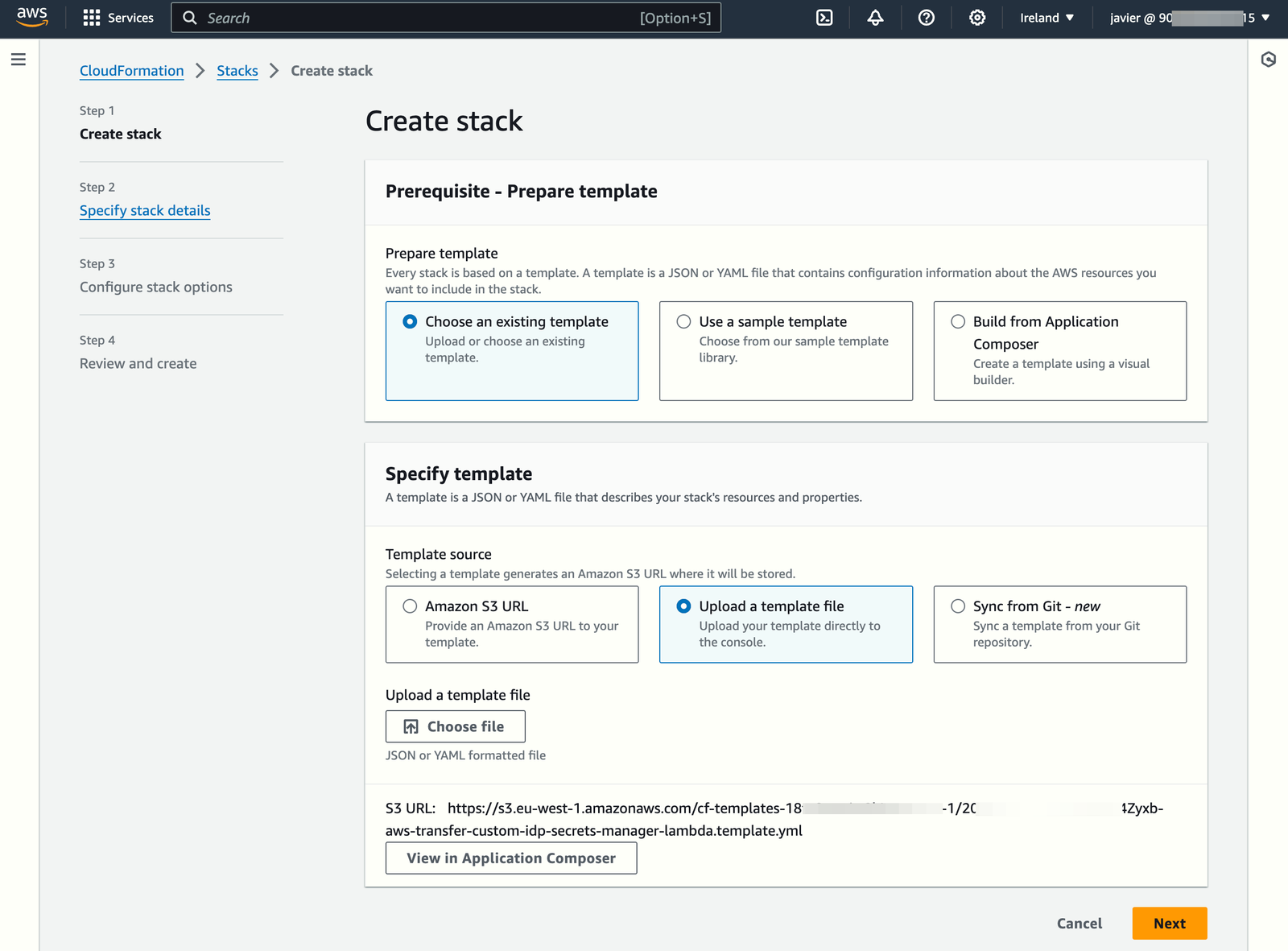The image size is (1288, 951).
Task: Launch CloudShell from the top bar
Action: (x=824, y=18)
